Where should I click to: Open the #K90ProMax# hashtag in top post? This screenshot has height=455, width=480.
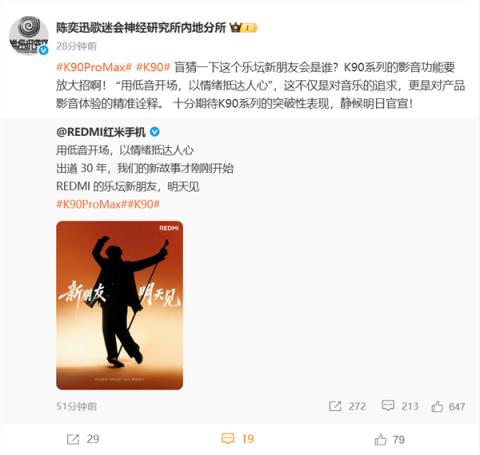pos(94,67)
